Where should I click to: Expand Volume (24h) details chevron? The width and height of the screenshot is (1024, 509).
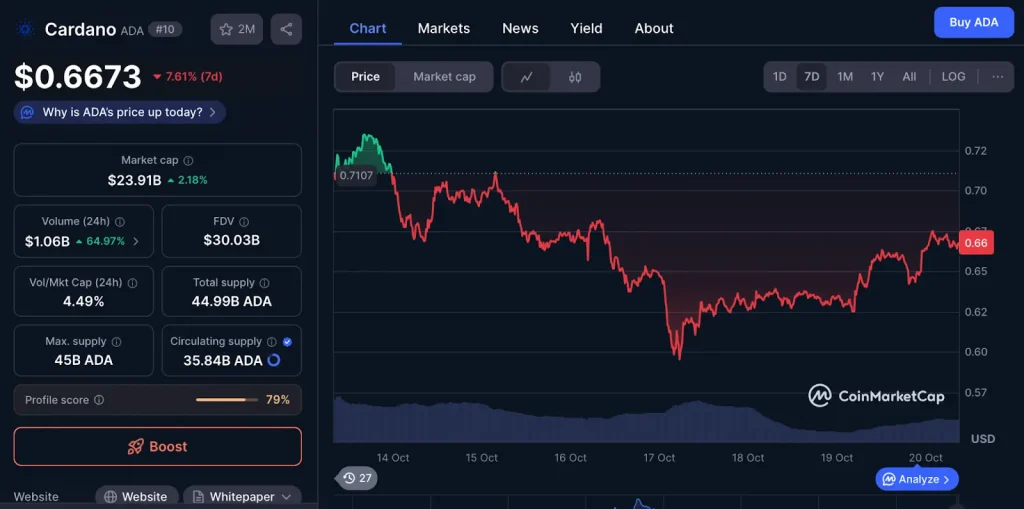pos(136,241)
